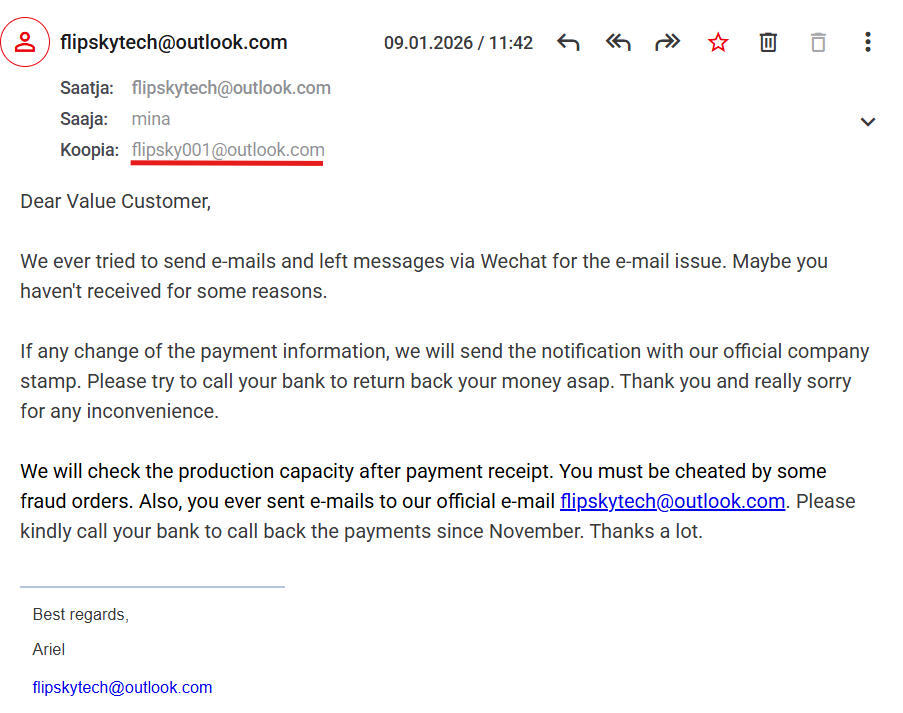Star this email from flipskytech
903x713 pixels.
[x=718, y=42]
